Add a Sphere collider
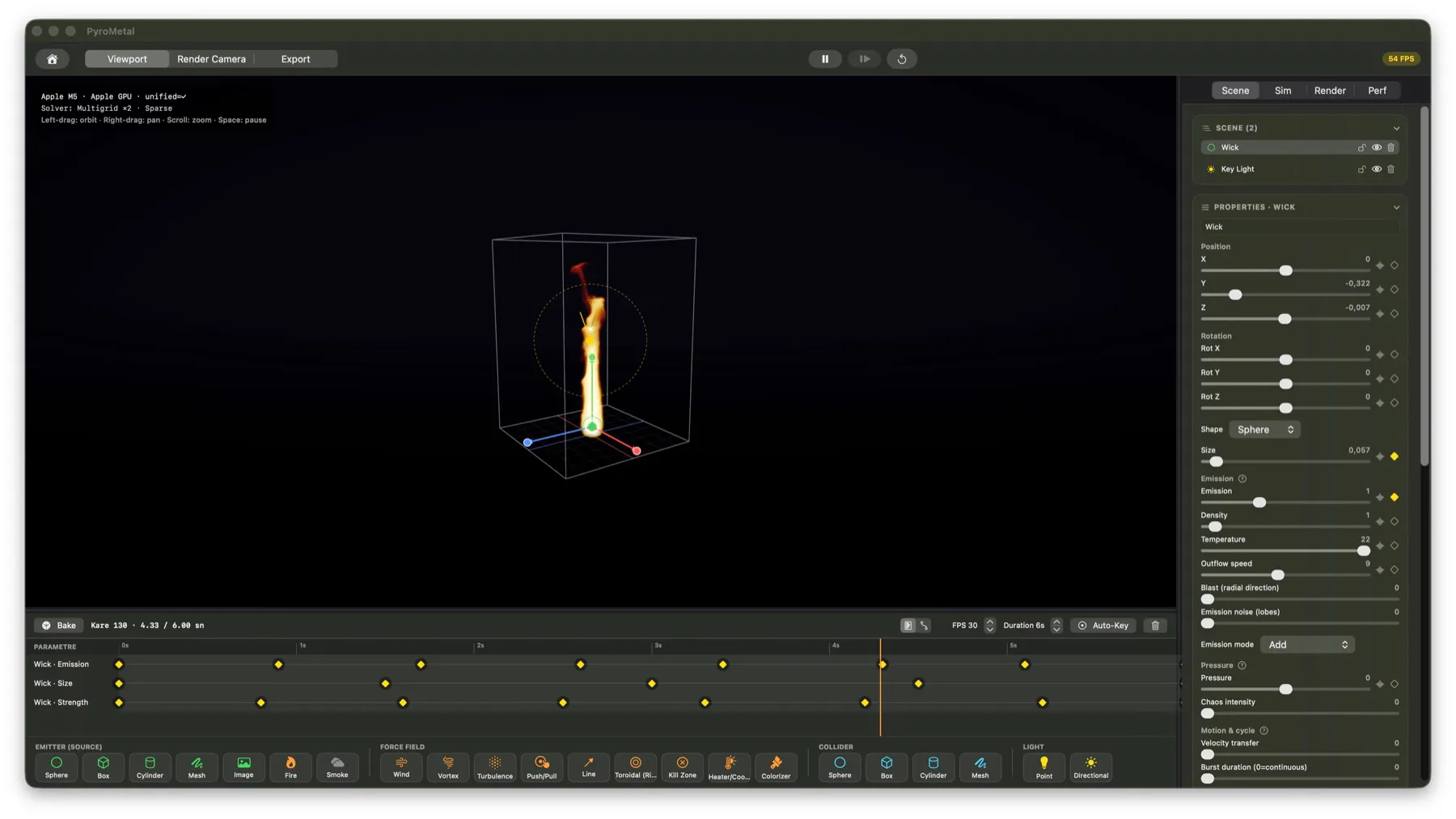 tap(840, 767)
